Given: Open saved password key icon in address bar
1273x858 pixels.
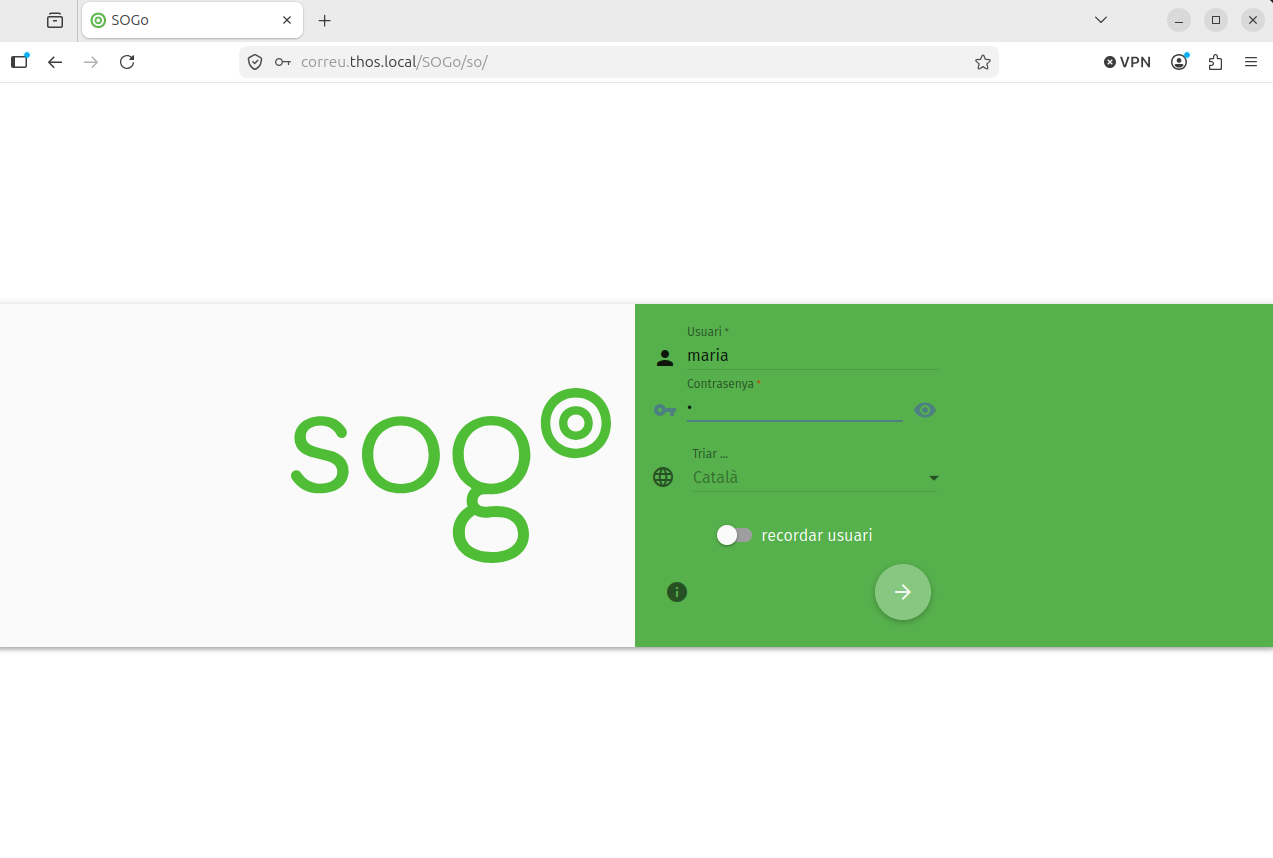Looking at the screenshot, I should coord(283,62).
